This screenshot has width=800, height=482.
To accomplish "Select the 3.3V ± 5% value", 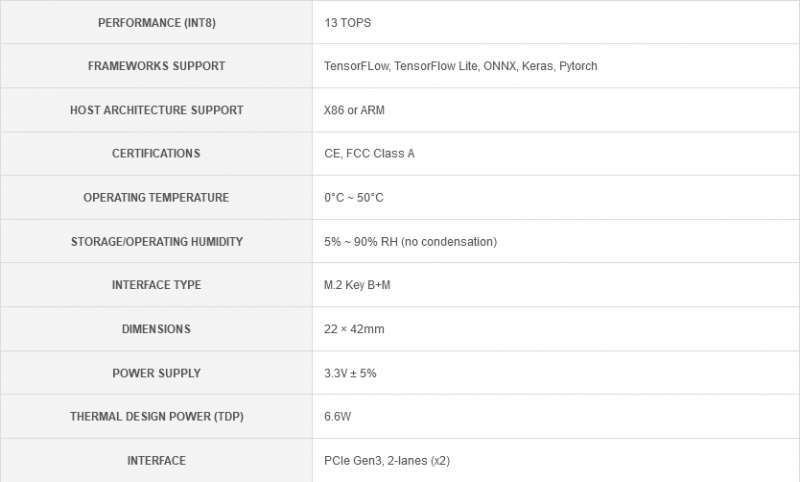I will [350, 373].
